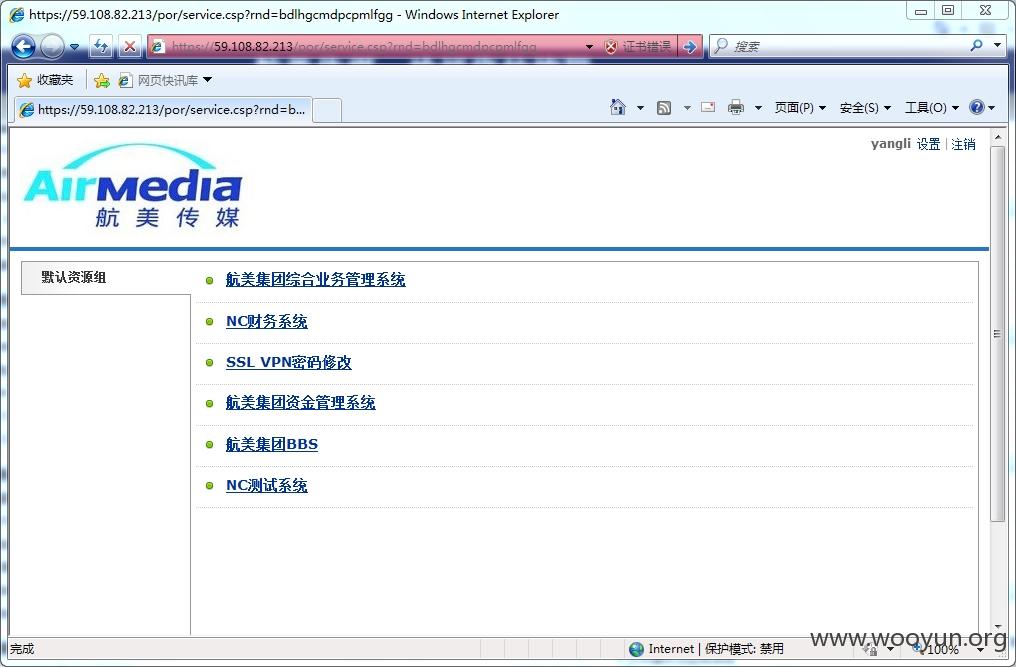1016x667 pixels.
Task: Click the scrollbar up arrow
Action: (998, 137)
